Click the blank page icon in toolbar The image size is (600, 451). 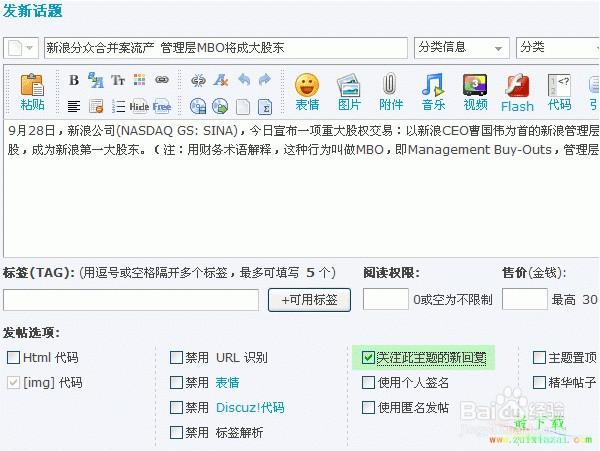pyautogui.click(x=243, y=107)
